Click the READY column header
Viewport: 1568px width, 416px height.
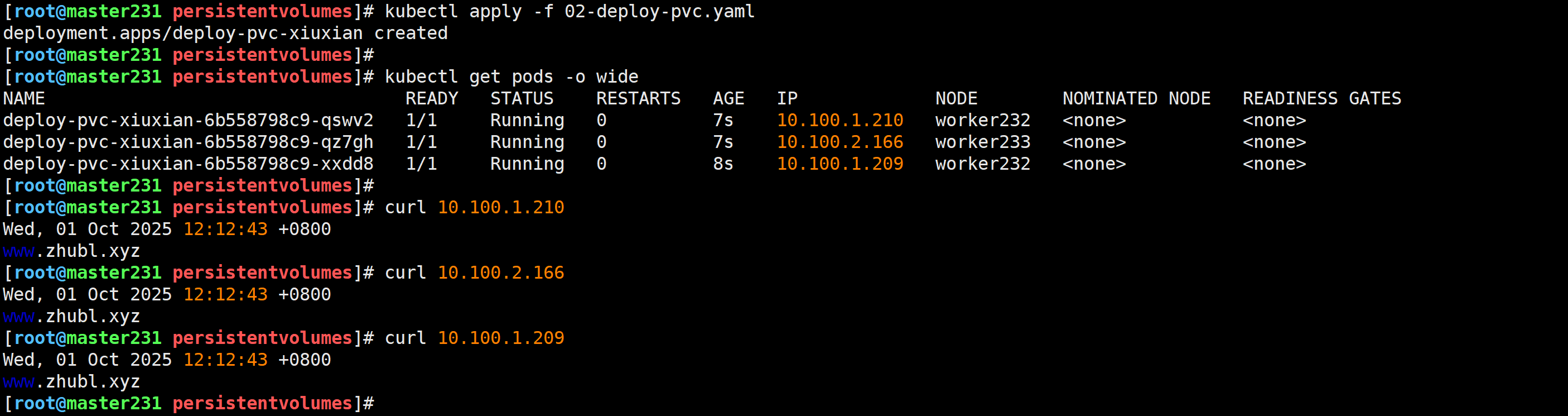(432, 99)
